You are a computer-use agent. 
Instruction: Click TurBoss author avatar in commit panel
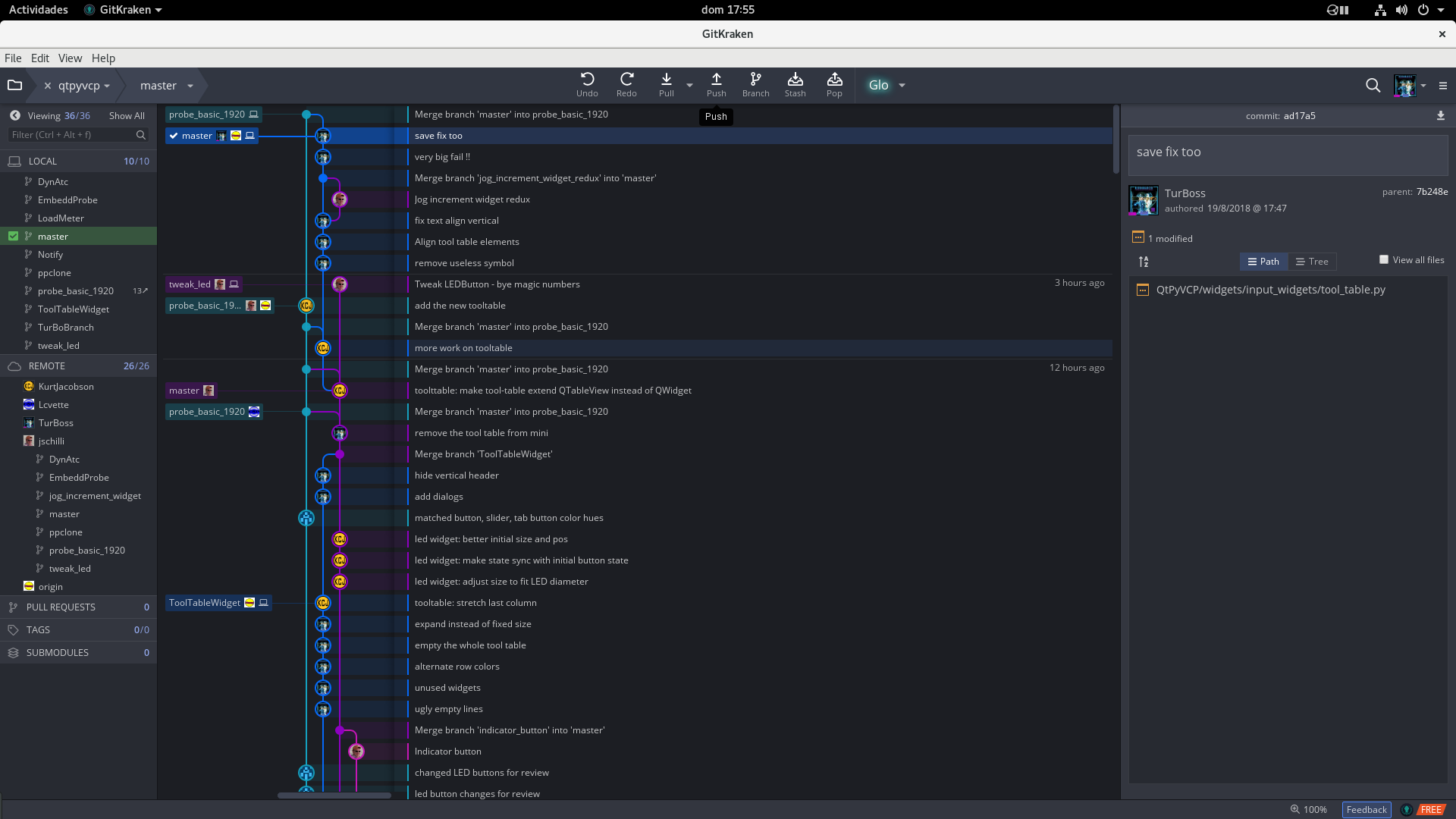(1143, 200)
